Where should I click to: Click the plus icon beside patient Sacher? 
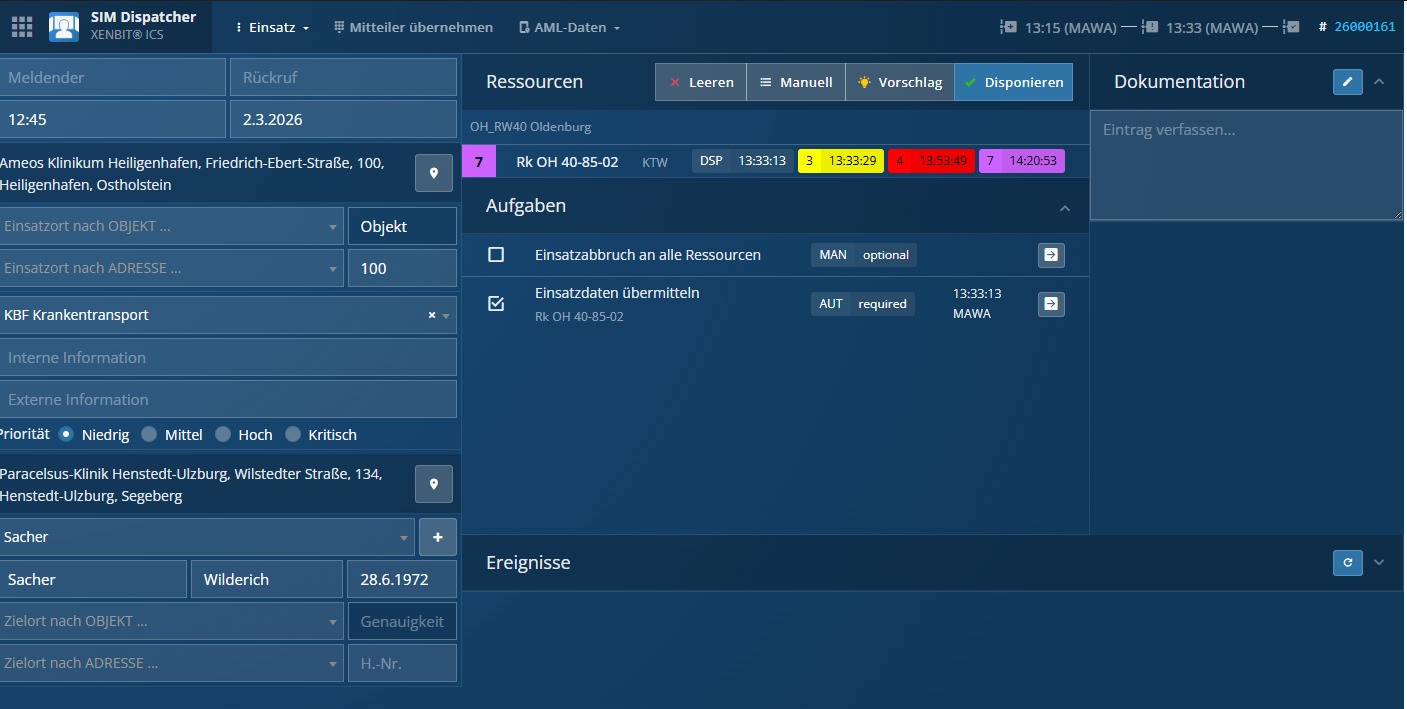(438, 537)
